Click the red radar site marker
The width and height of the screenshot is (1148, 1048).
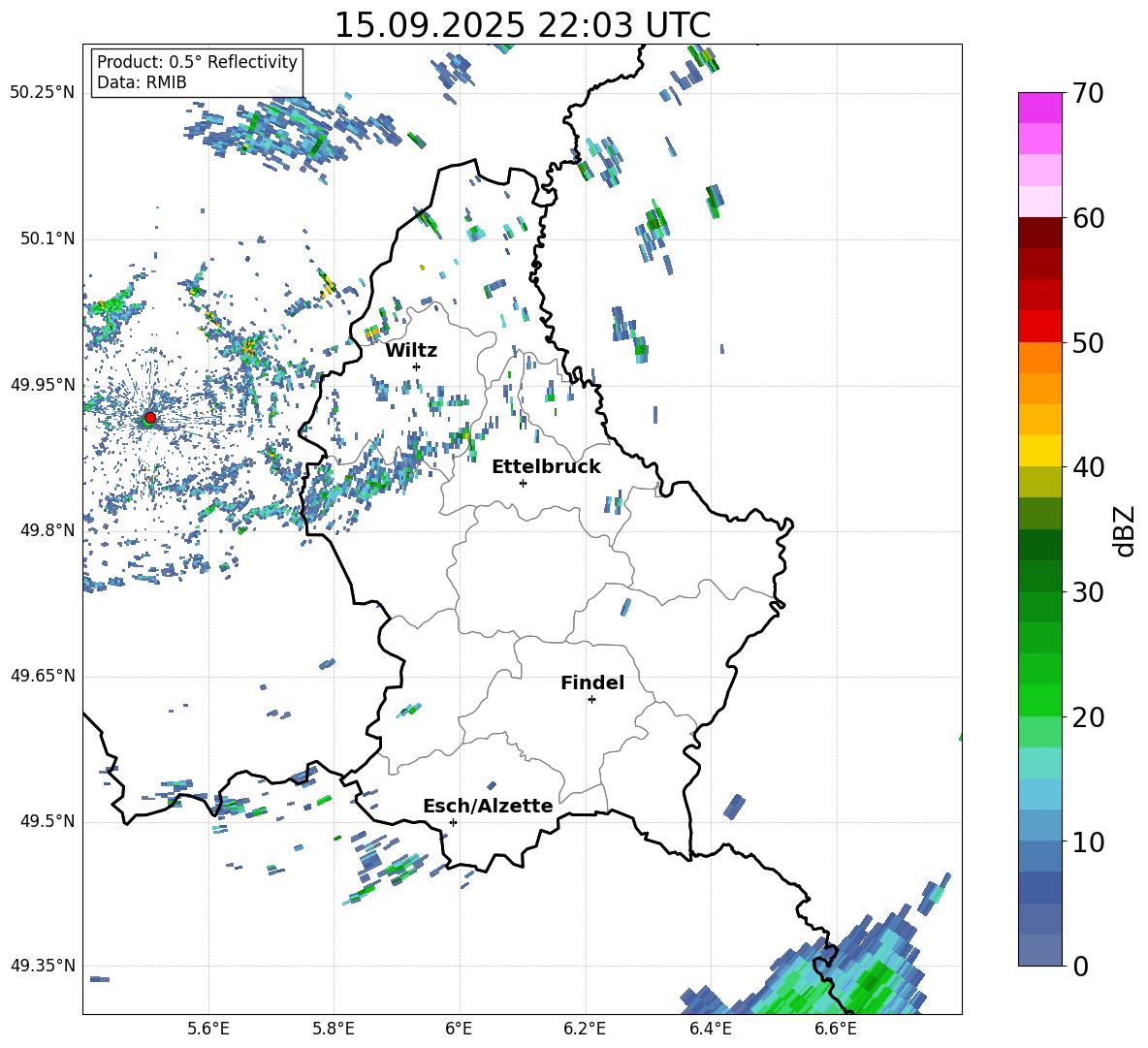click(150, 417)
